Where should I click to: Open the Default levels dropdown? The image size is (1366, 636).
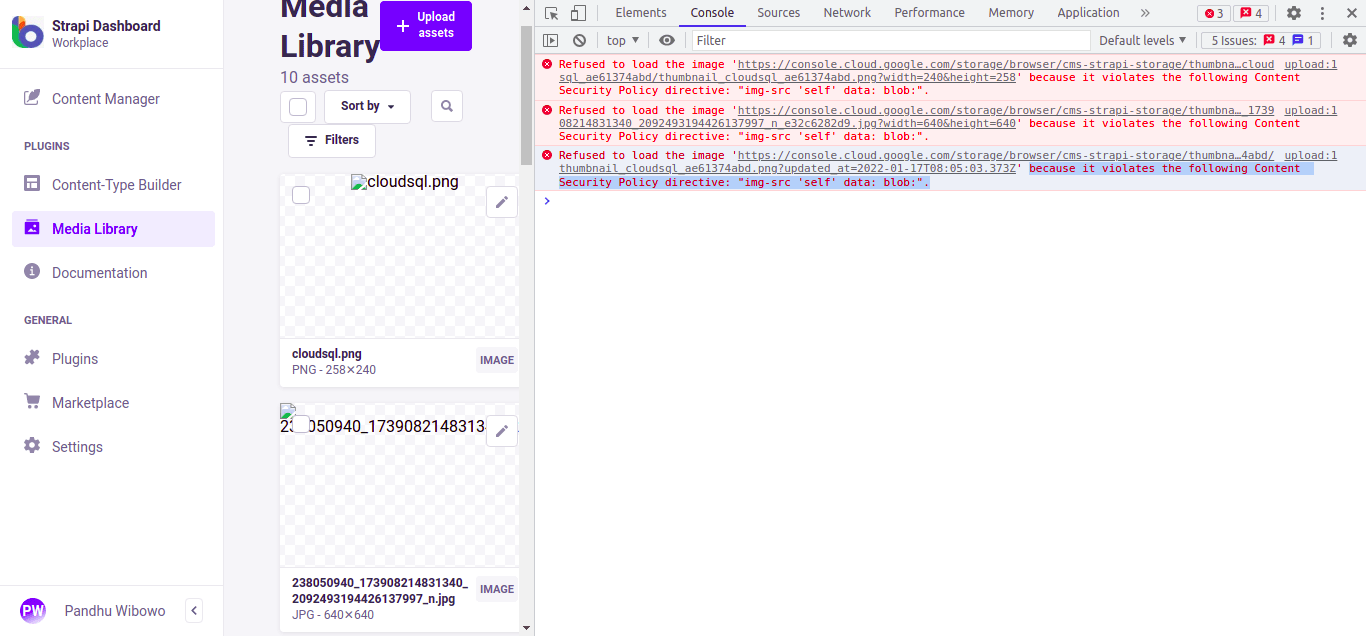[1142, 40]
